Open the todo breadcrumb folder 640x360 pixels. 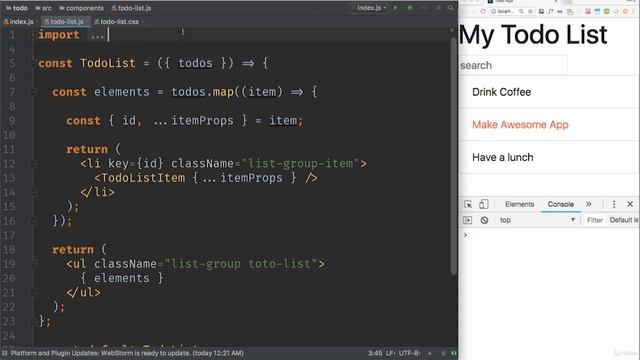(x=17, y=8)
